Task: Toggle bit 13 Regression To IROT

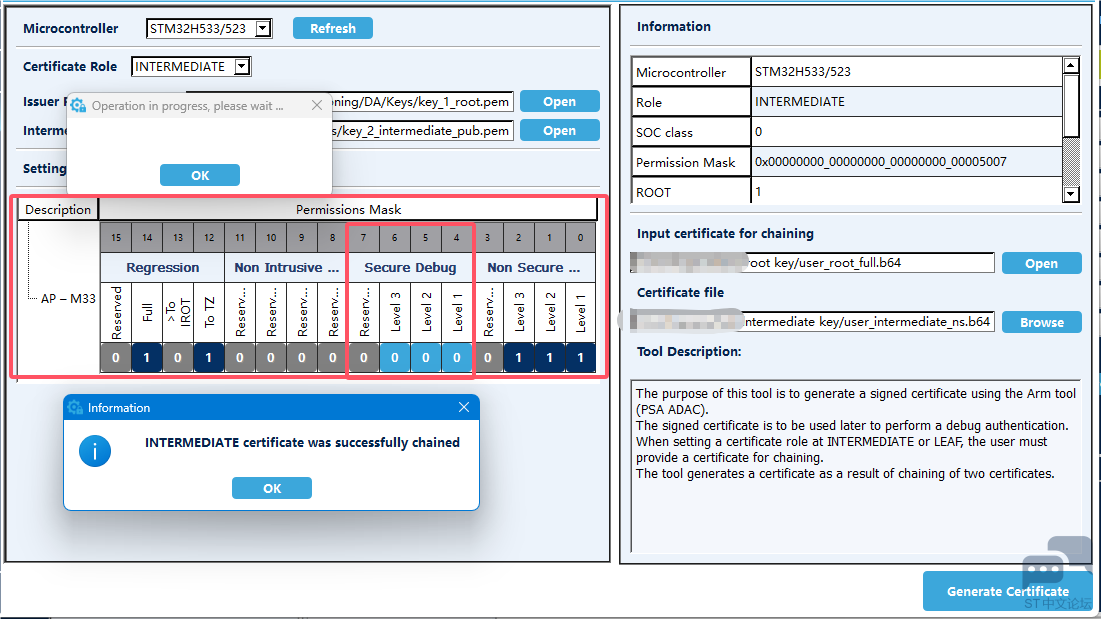Action: 178,357
